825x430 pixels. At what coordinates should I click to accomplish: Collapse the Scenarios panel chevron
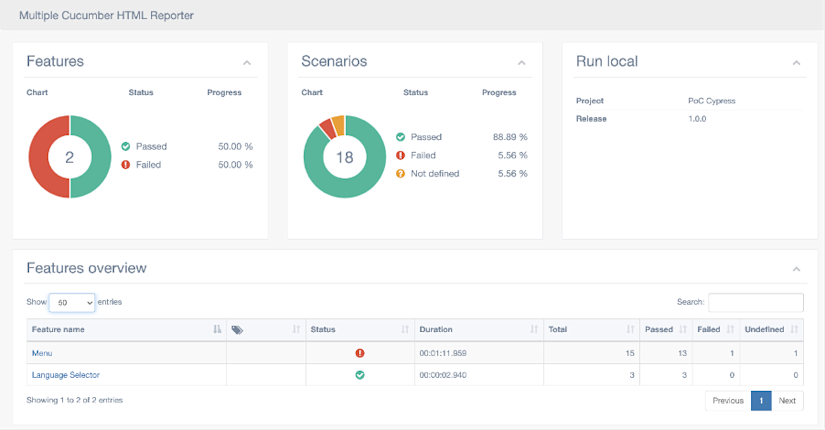pos(521,63)
